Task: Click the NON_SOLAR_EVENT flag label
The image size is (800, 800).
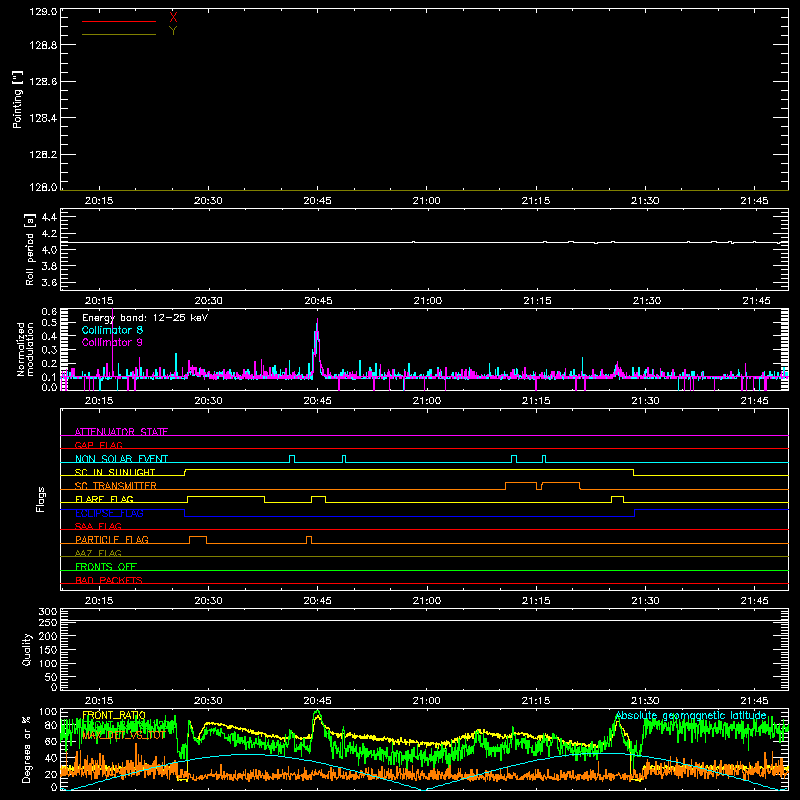Action: 121,459
